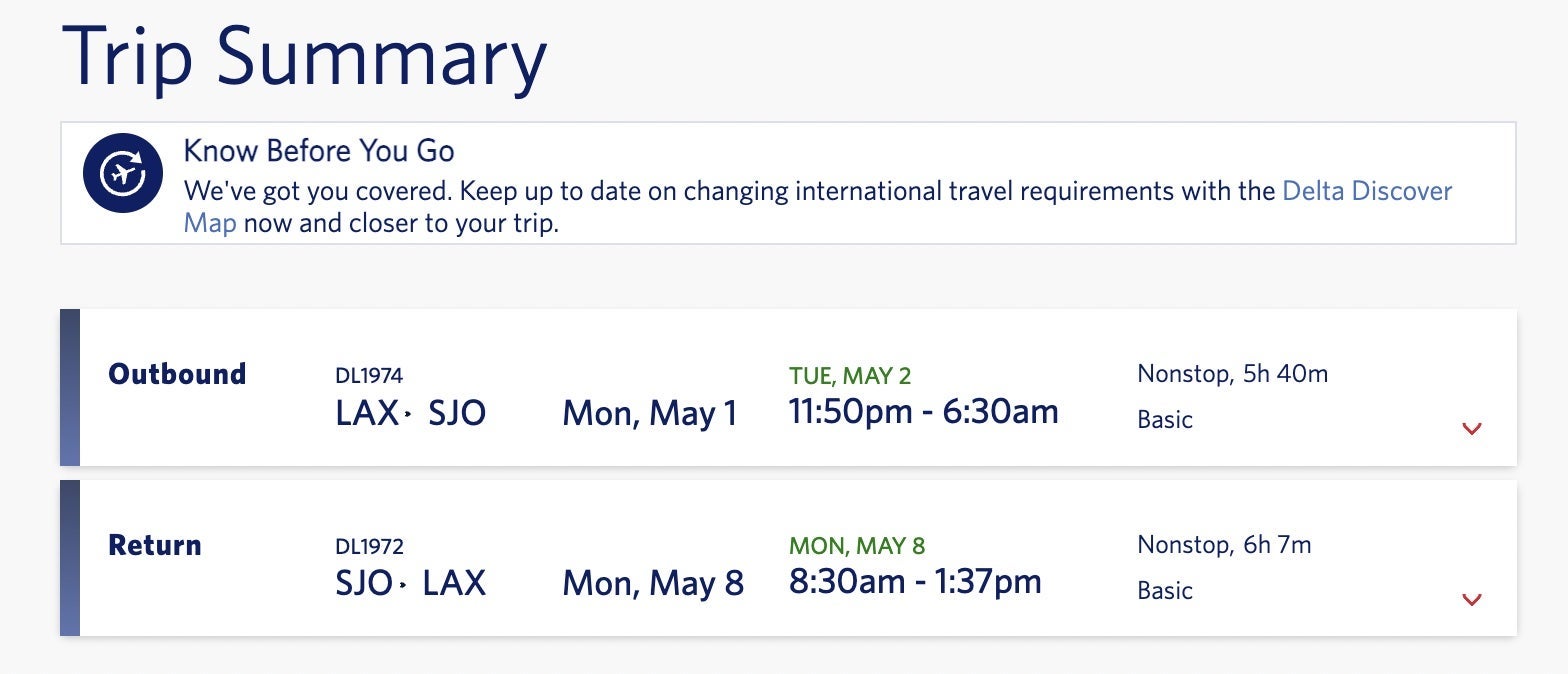Expand the Outbound flight details chevron
The width and height of the screenshot is (1568, 674).
point(1471,429)
